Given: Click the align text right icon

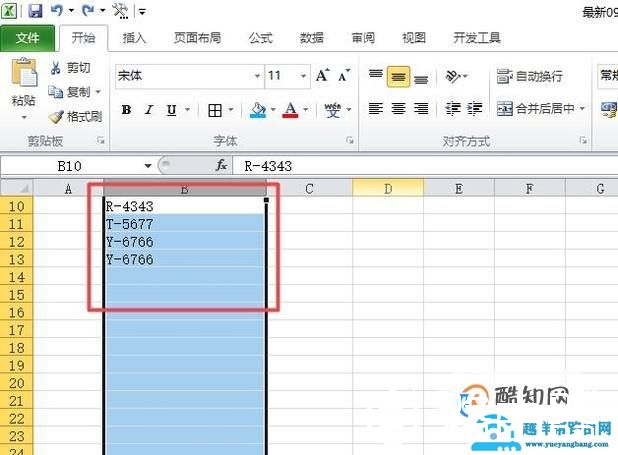Looking at the screenshot, I should [x=421, y=108].
